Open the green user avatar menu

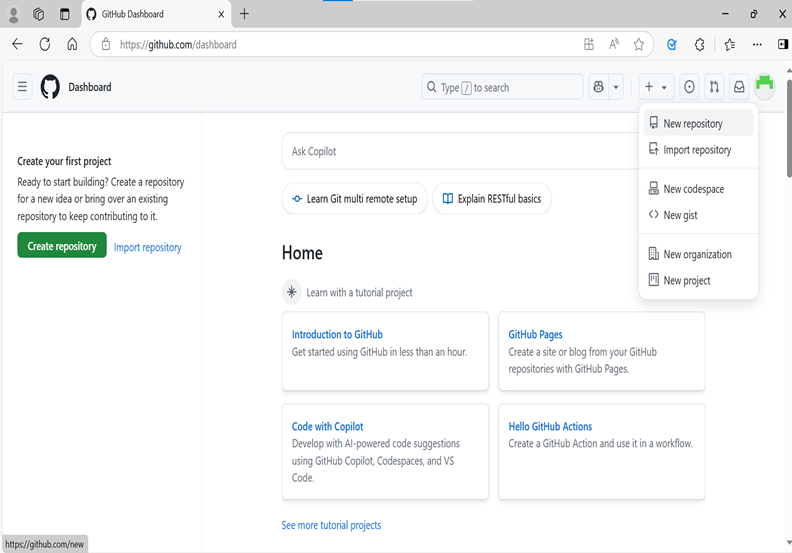click(765, 85)
